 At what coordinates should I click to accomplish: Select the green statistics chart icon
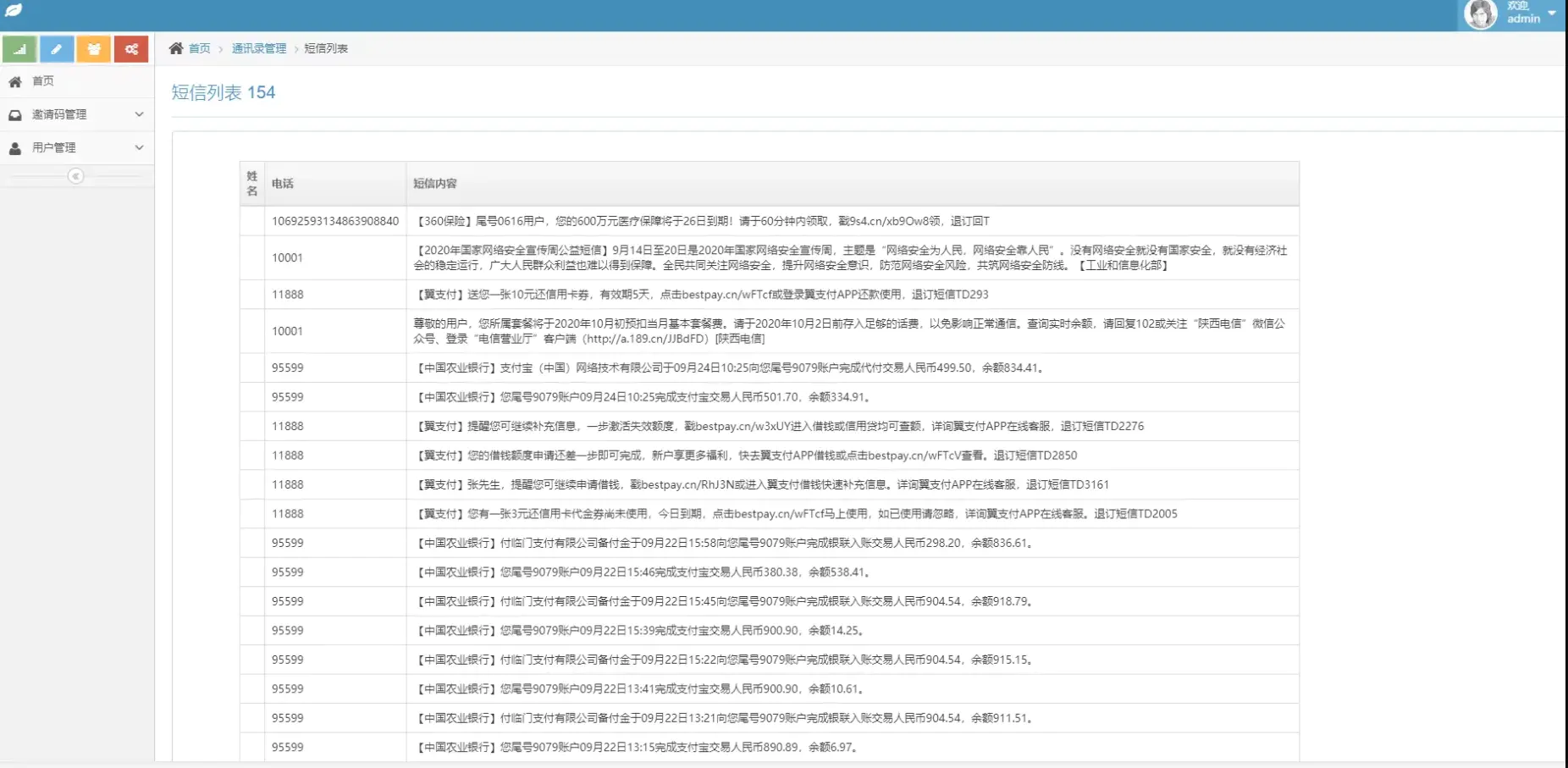19,49
